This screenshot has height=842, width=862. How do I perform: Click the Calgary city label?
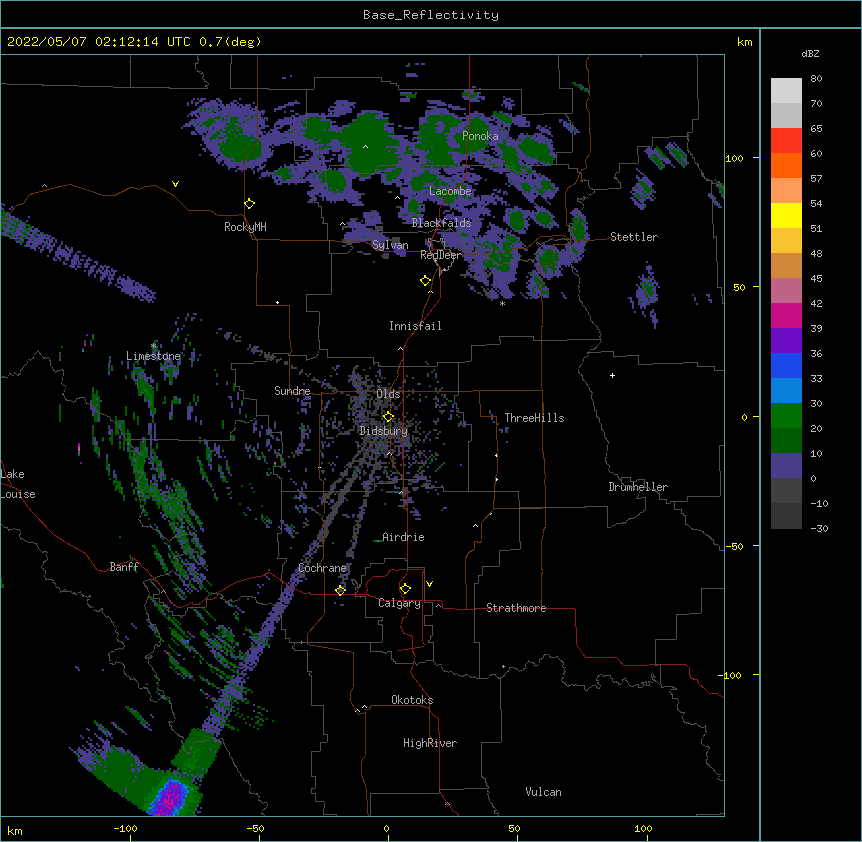(x=399, y=603)
